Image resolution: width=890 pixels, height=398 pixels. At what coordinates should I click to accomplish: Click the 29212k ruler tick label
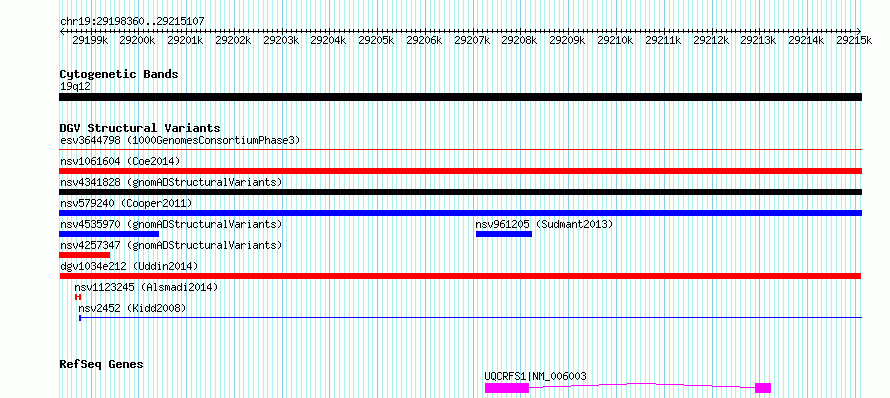[x=711, y=40]
